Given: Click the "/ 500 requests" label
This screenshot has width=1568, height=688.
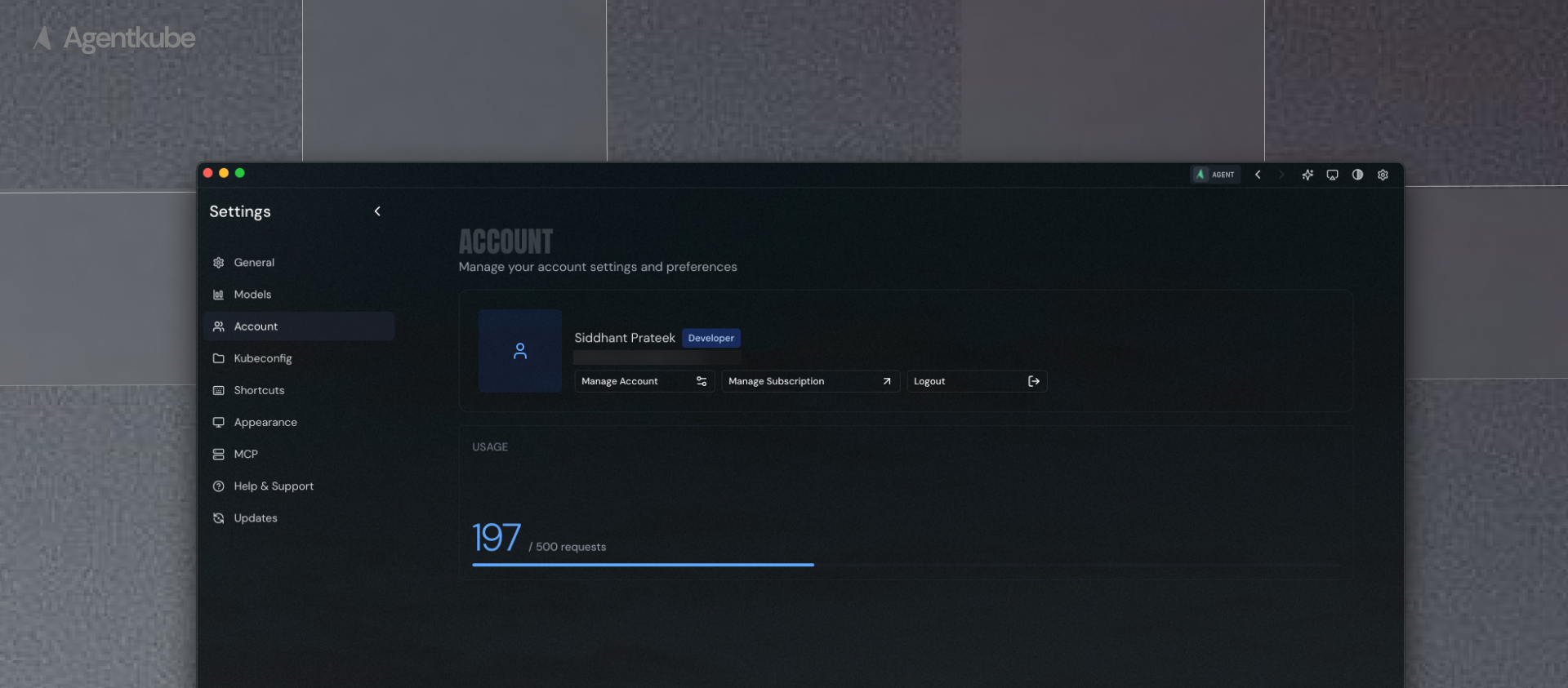Looking at the screenshot, I should pyautogui.click(x=568, y=547).
